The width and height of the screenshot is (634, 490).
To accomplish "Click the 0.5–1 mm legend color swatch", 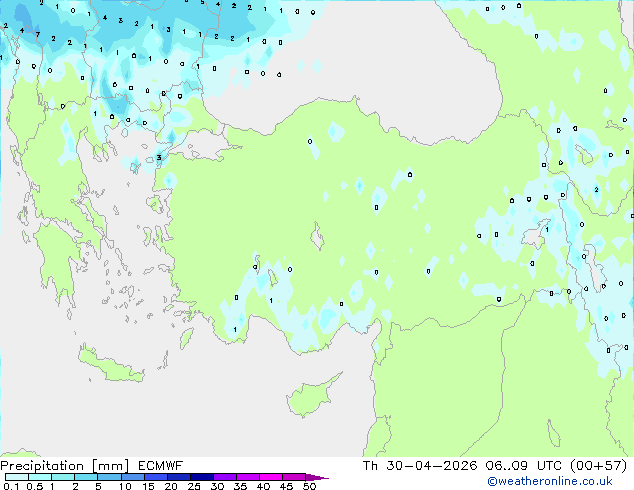I will [x=40, y=477].
